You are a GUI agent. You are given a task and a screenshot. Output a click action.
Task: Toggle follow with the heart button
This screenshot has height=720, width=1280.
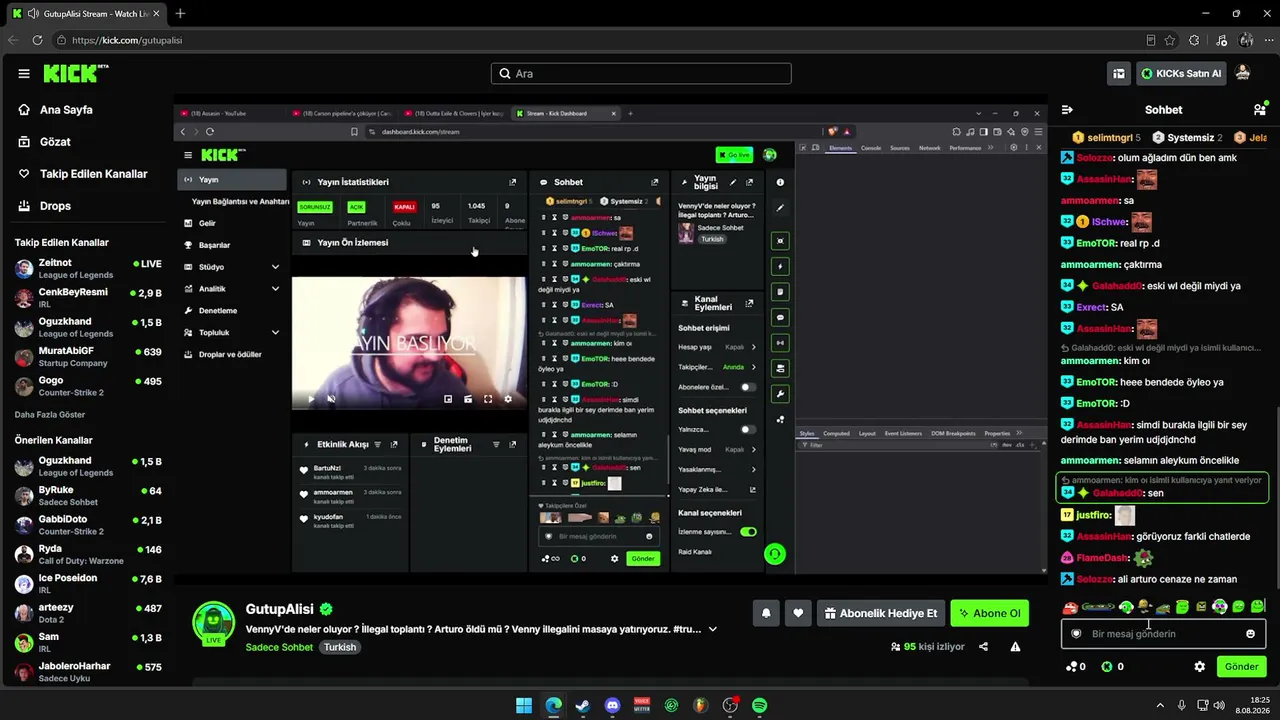tap(798, 613)
